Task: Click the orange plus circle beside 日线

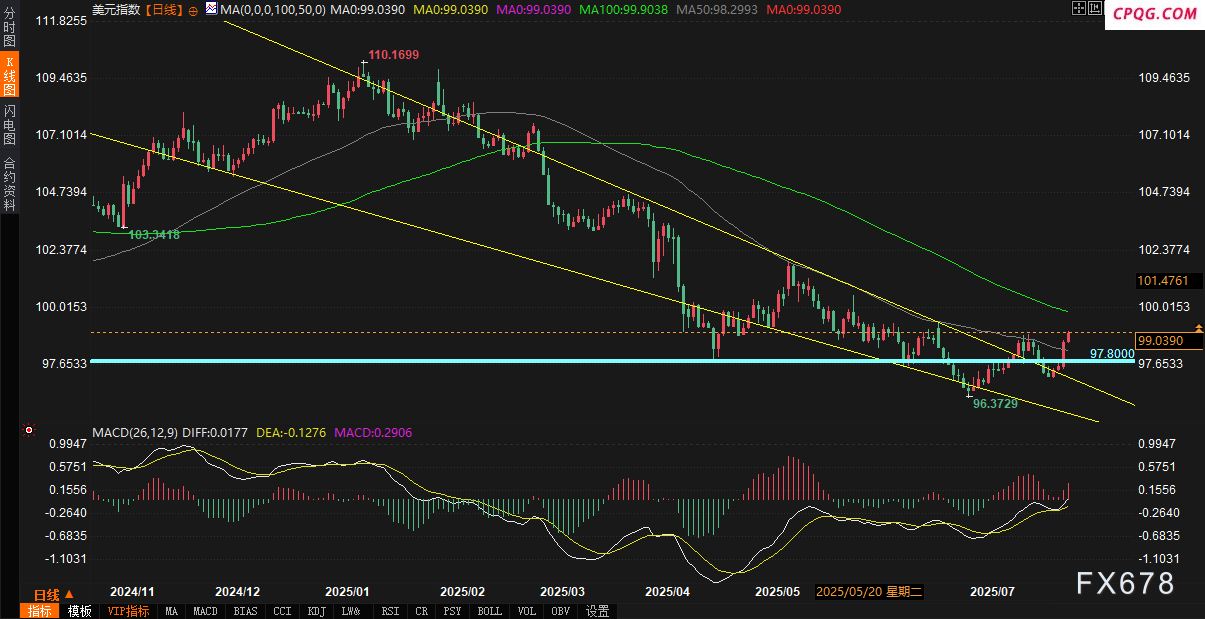Action: 193,9
